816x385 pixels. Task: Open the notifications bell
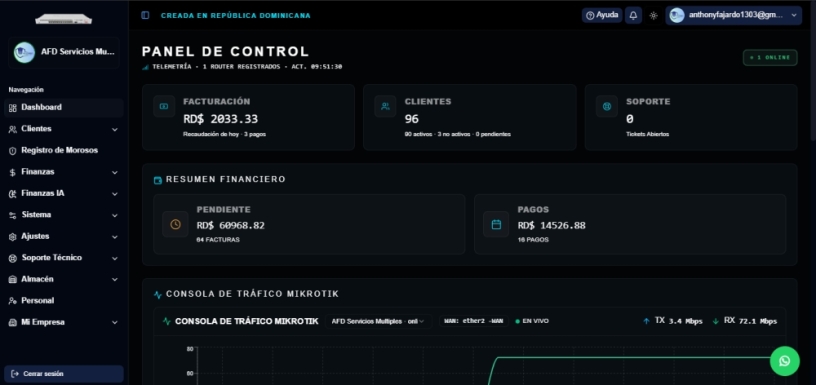click(633, 16)
